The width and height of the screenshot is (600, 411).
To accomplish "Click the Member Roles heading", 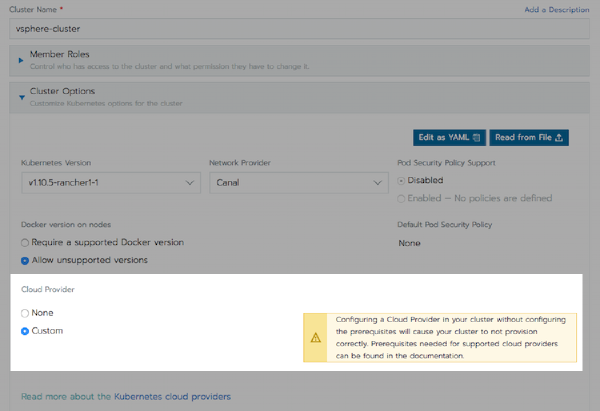I will pos(60,54).
